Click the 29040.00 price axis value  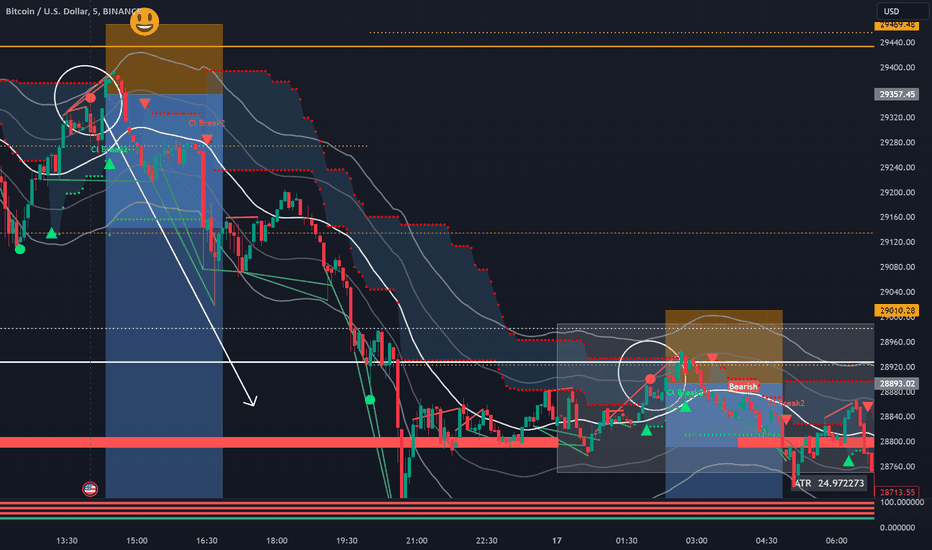point(897,292)
